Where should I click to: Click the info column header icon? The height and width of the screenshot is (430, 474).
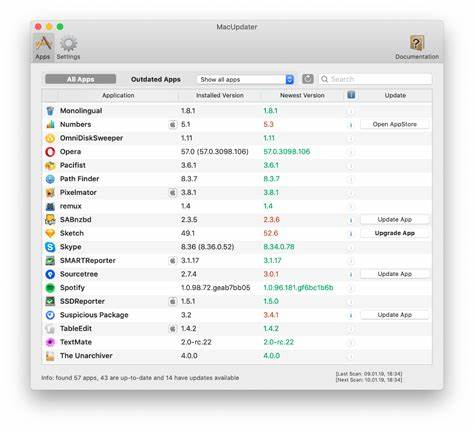click(351, 95)
